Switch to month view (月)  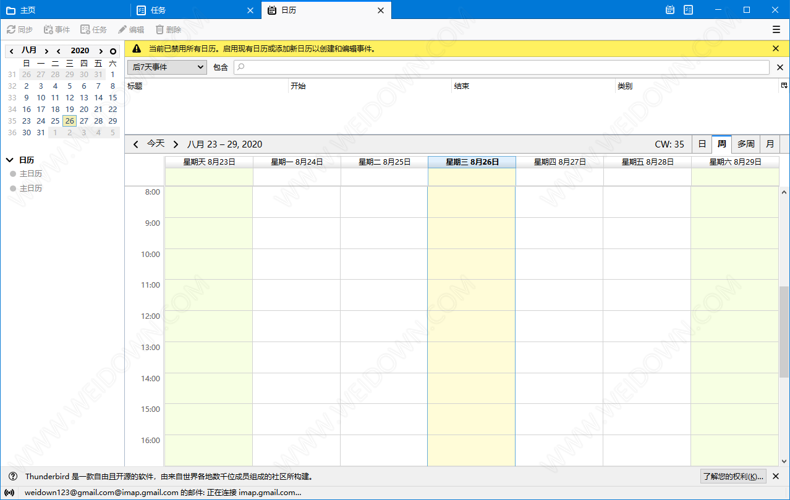(x=770, y=144)
